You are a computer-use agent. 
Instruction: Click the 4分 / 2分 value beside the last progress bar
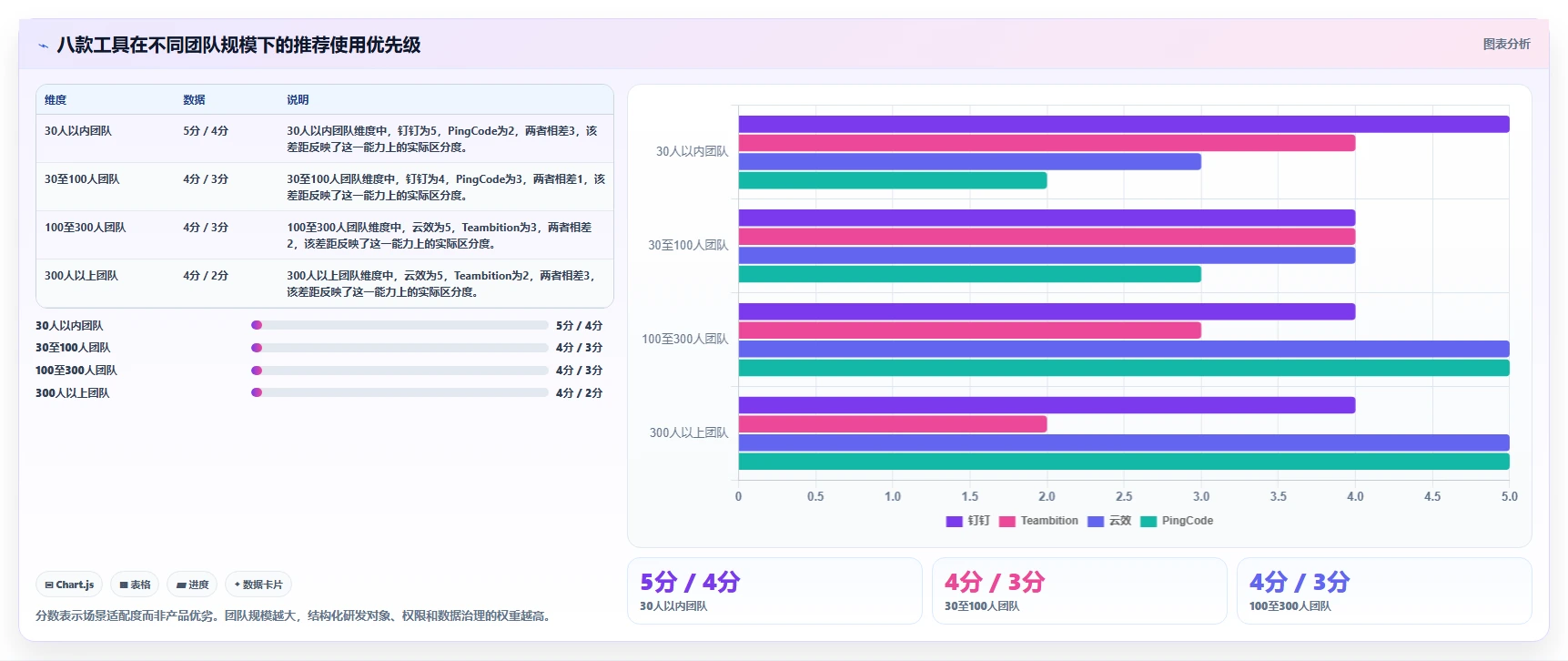click(579, 393)
